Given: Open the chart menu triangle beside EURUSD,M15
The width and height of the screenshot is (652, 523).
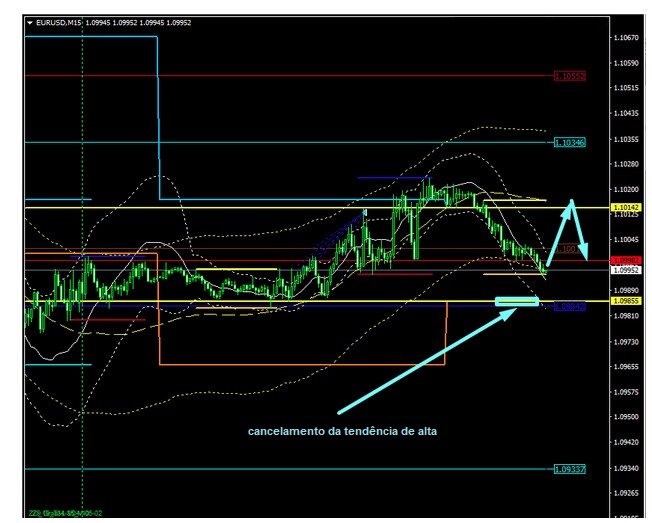Looking at the screenshot, I should (29, 21).
